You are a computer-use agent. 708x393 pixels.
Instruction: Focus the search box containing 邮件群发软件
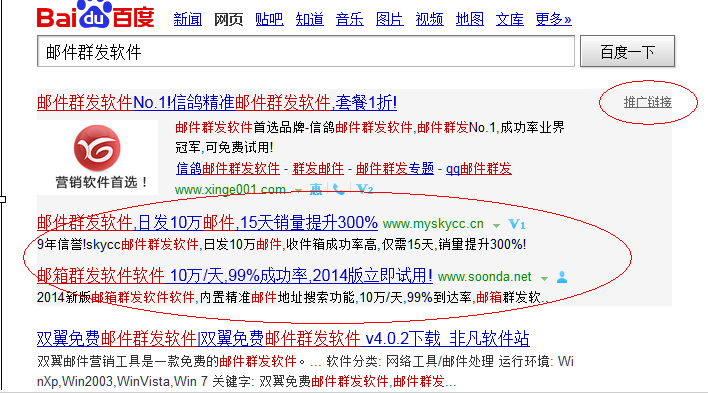(306, 51)
